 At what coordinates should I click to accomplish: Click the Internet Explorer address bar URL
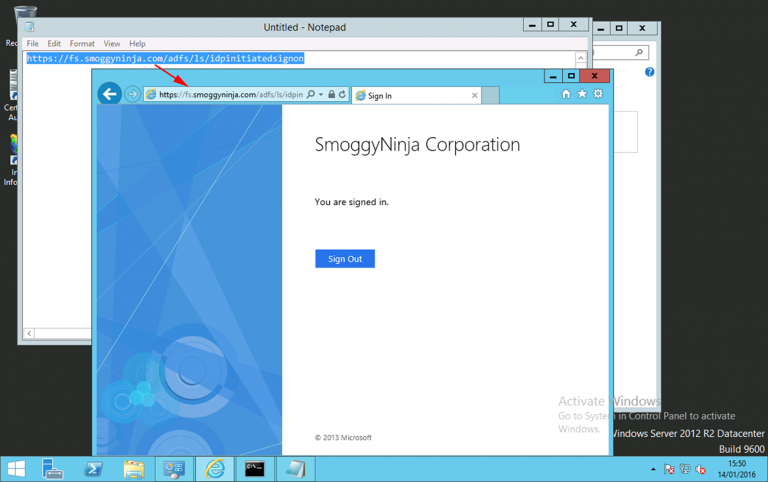(x=230, y=95)
